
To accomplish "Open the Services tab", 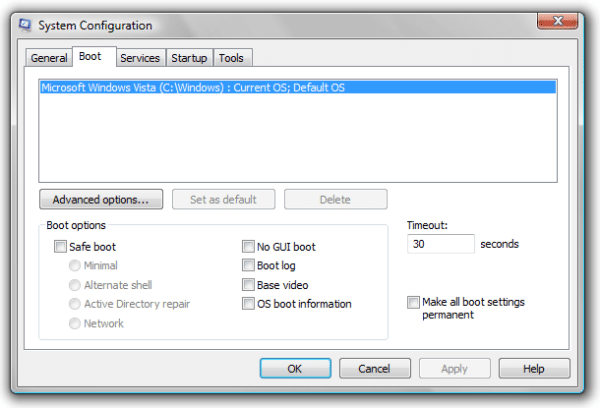I will [x=140, y=58].
